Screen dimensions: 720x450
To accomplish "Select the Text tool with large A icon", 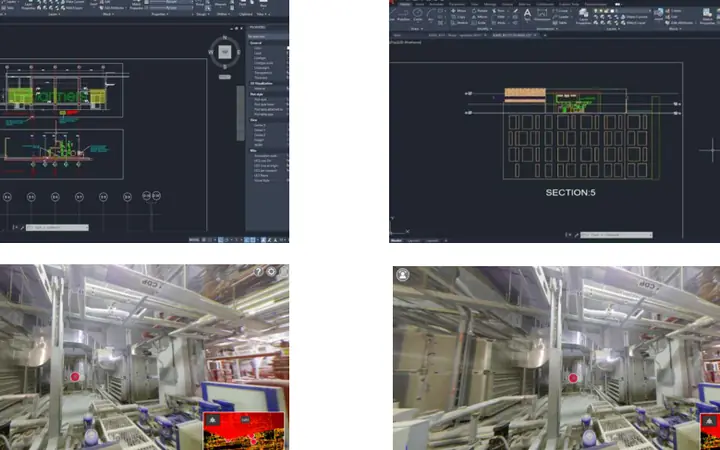I will pyautogui.click(x=527, y=15).
